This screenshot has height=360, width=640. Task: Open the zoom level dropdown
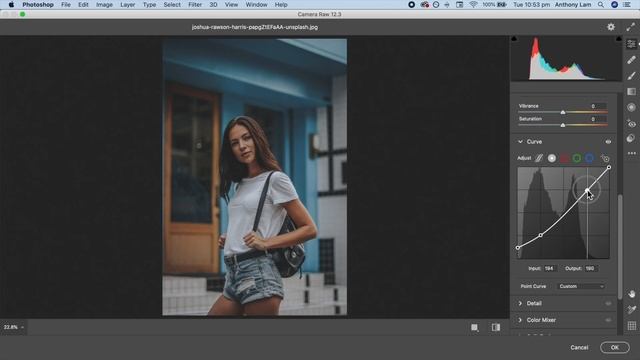(x=13, y=327)
